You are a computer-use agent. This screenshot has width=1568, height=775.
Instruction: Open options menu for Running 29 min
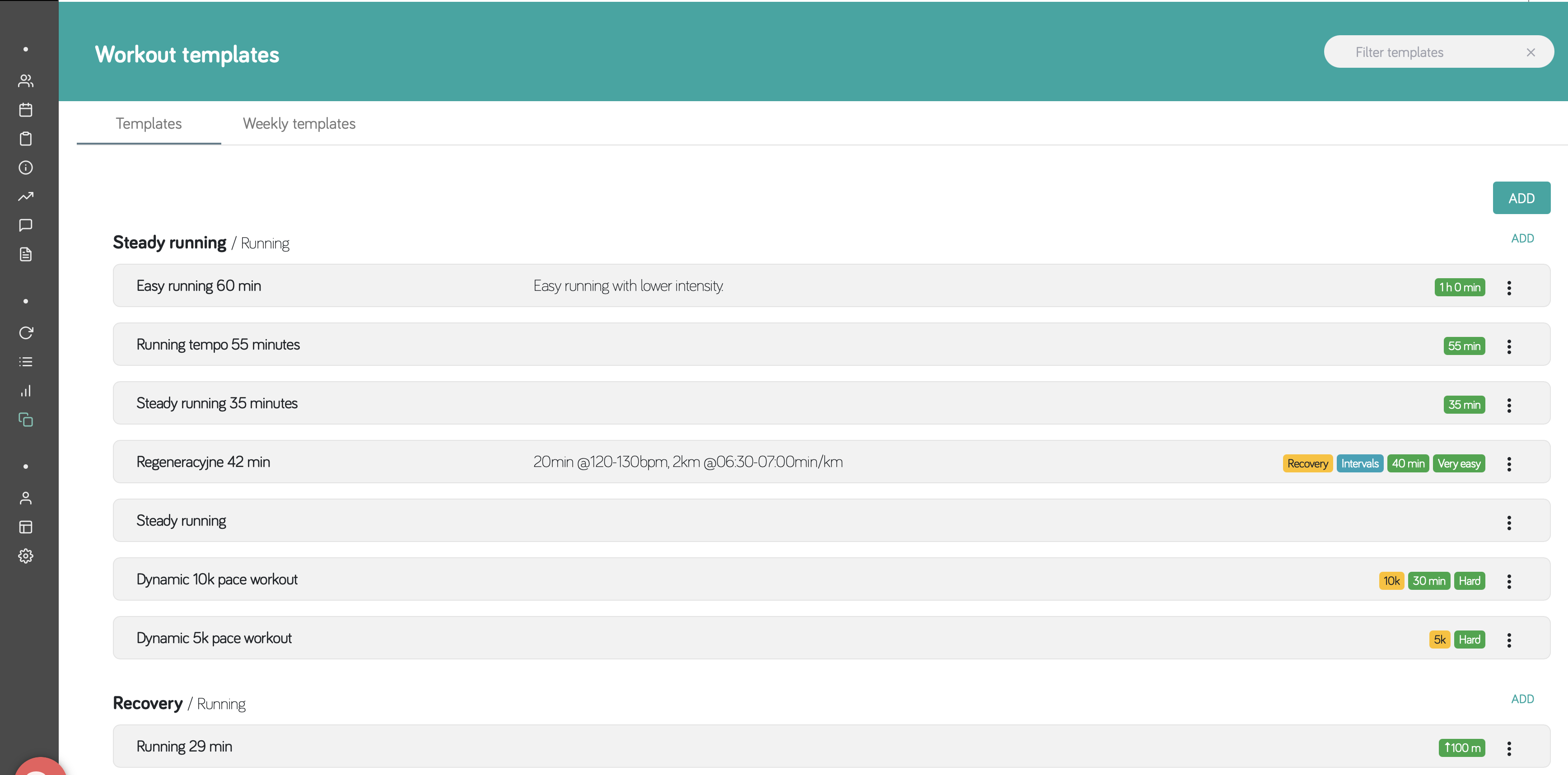(1509, 748)
